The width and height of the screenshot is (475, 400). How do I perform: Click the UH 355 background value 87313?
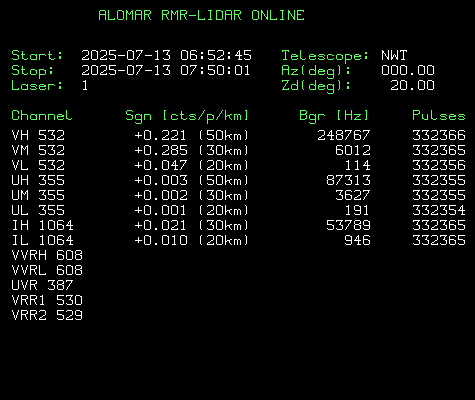[348, 180]
